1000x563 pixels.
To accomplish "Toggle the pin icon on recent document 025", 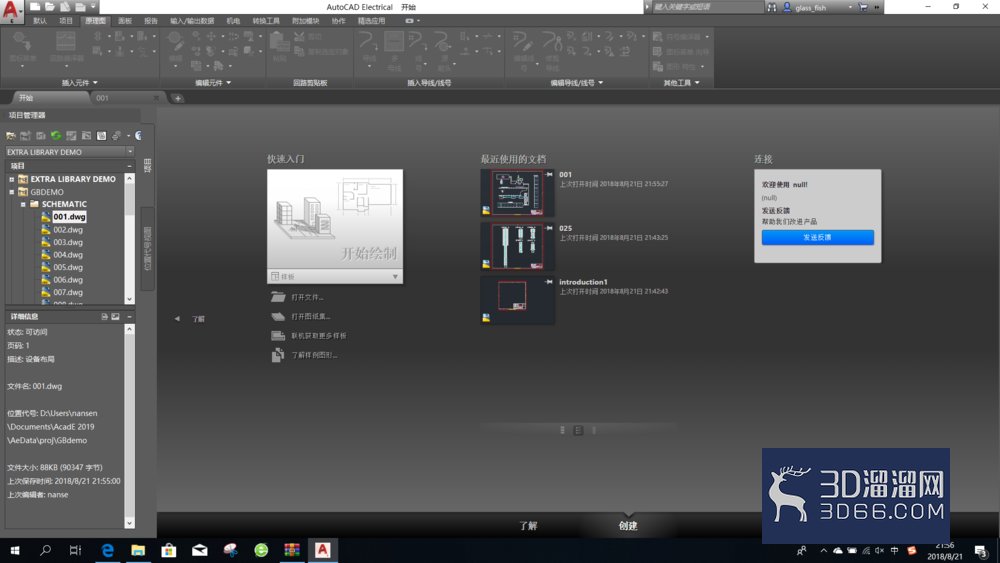I will coord(548,228).
